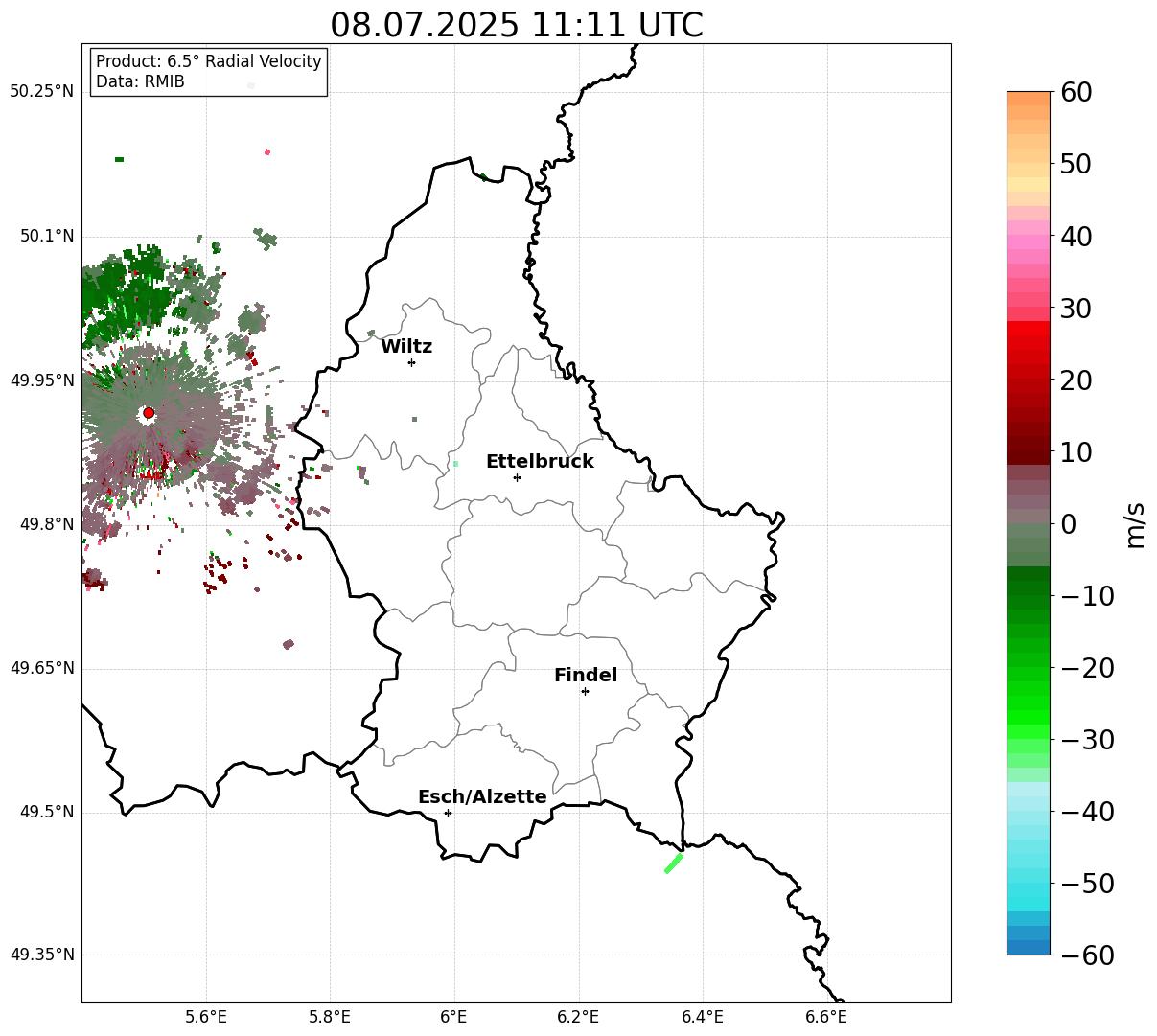
Task: Click the colorbar 0 tick label
Action: pos(1068,524)
